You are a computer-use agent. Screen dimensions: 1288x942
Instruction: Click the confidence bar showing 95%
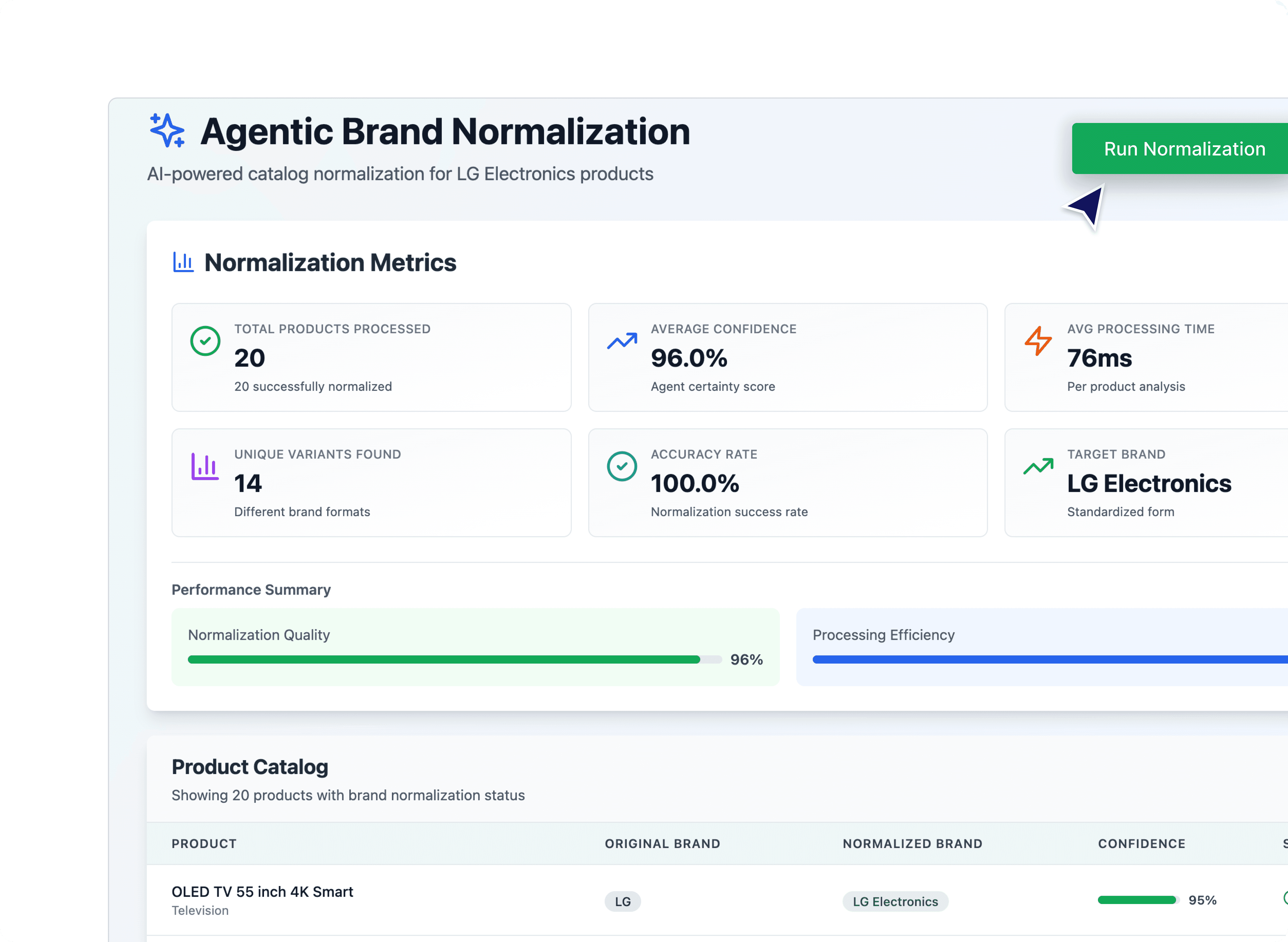1137,900
